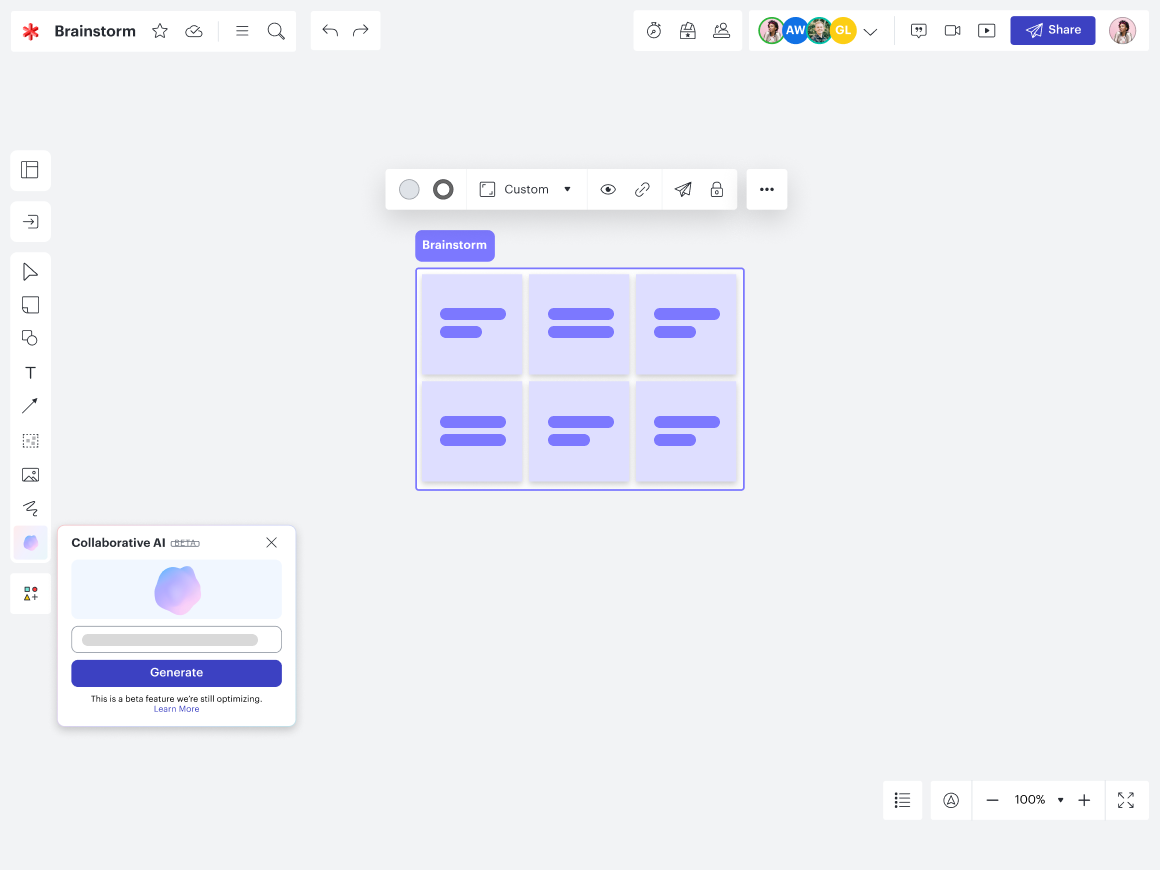Select the sticky note tool
Image resolution: width=1160 pixels, height=870 pixels.
[x=30, y=305]
